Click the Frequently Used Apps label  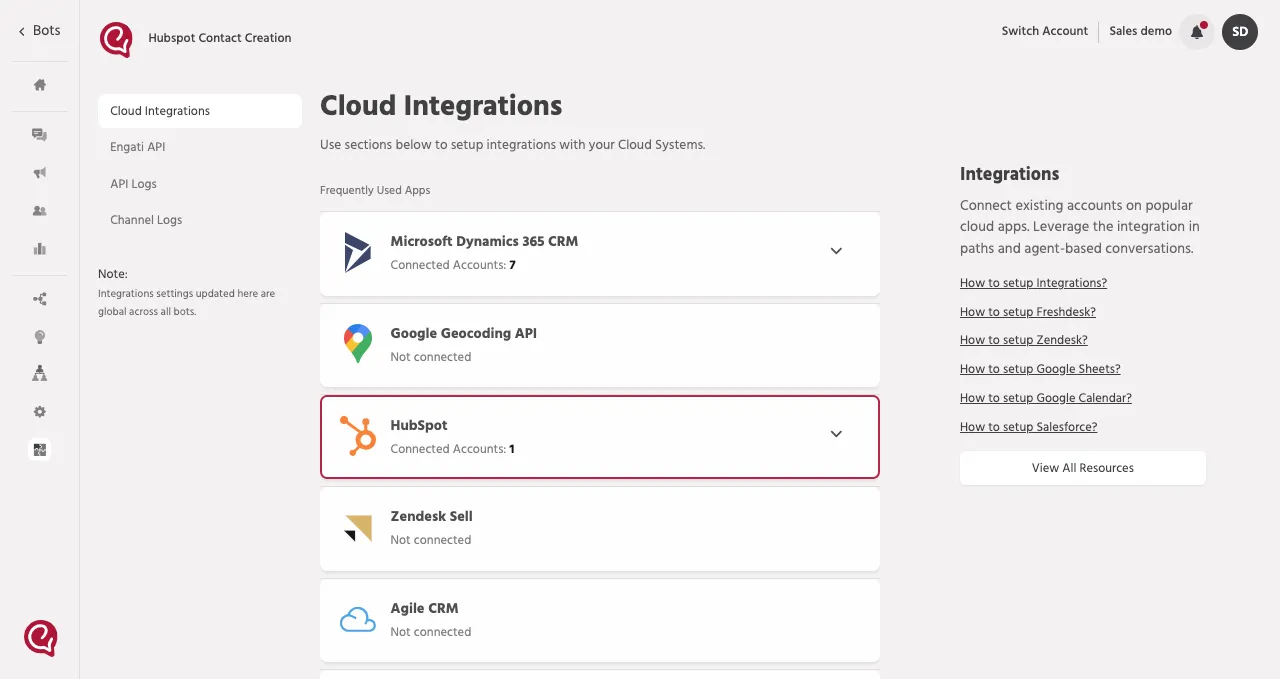tap(375, 190)
